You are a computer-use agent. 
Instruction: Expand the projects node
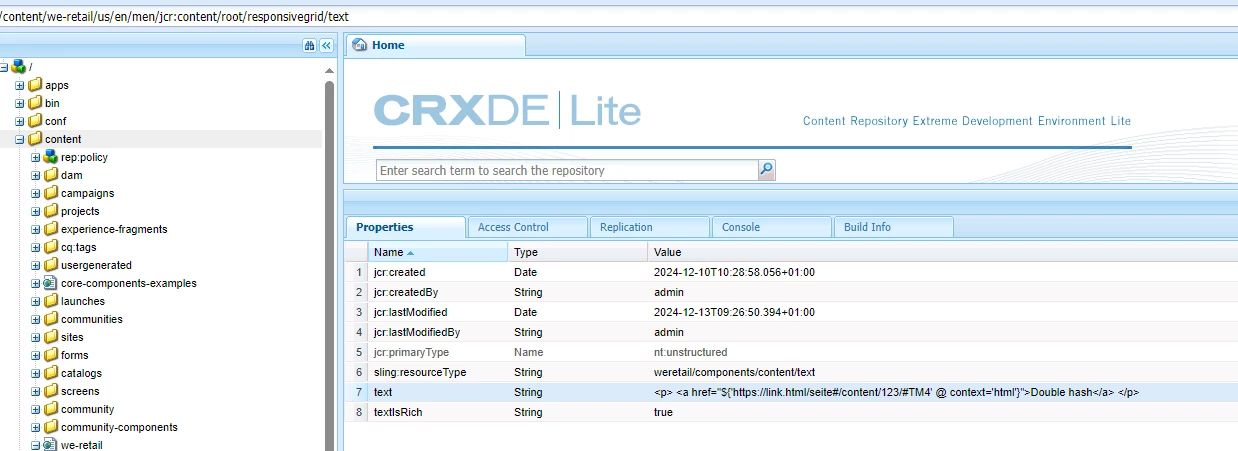click(36, 211)
